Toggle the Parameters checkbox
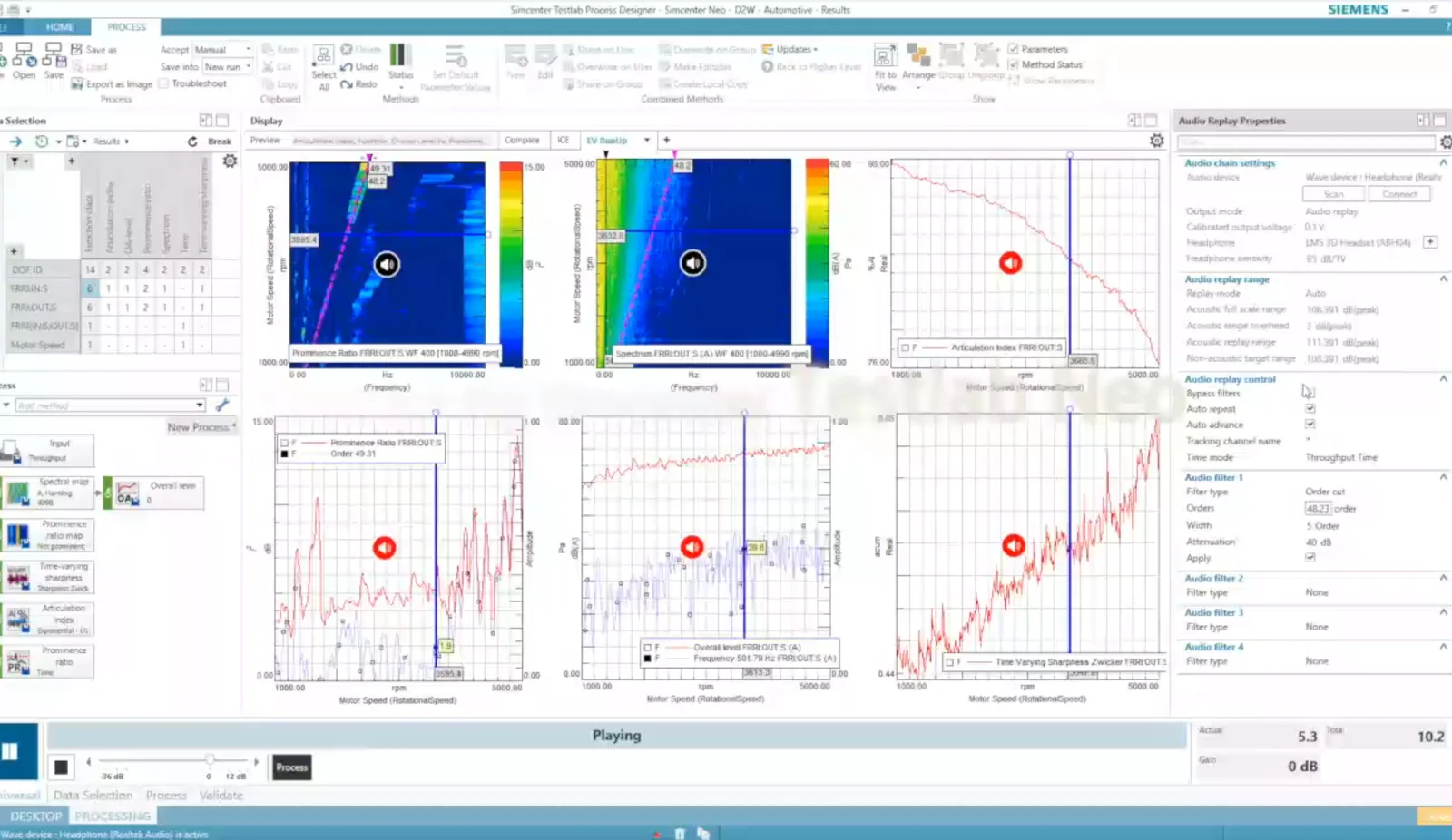1452x840 pixels. pos(1014,49)
